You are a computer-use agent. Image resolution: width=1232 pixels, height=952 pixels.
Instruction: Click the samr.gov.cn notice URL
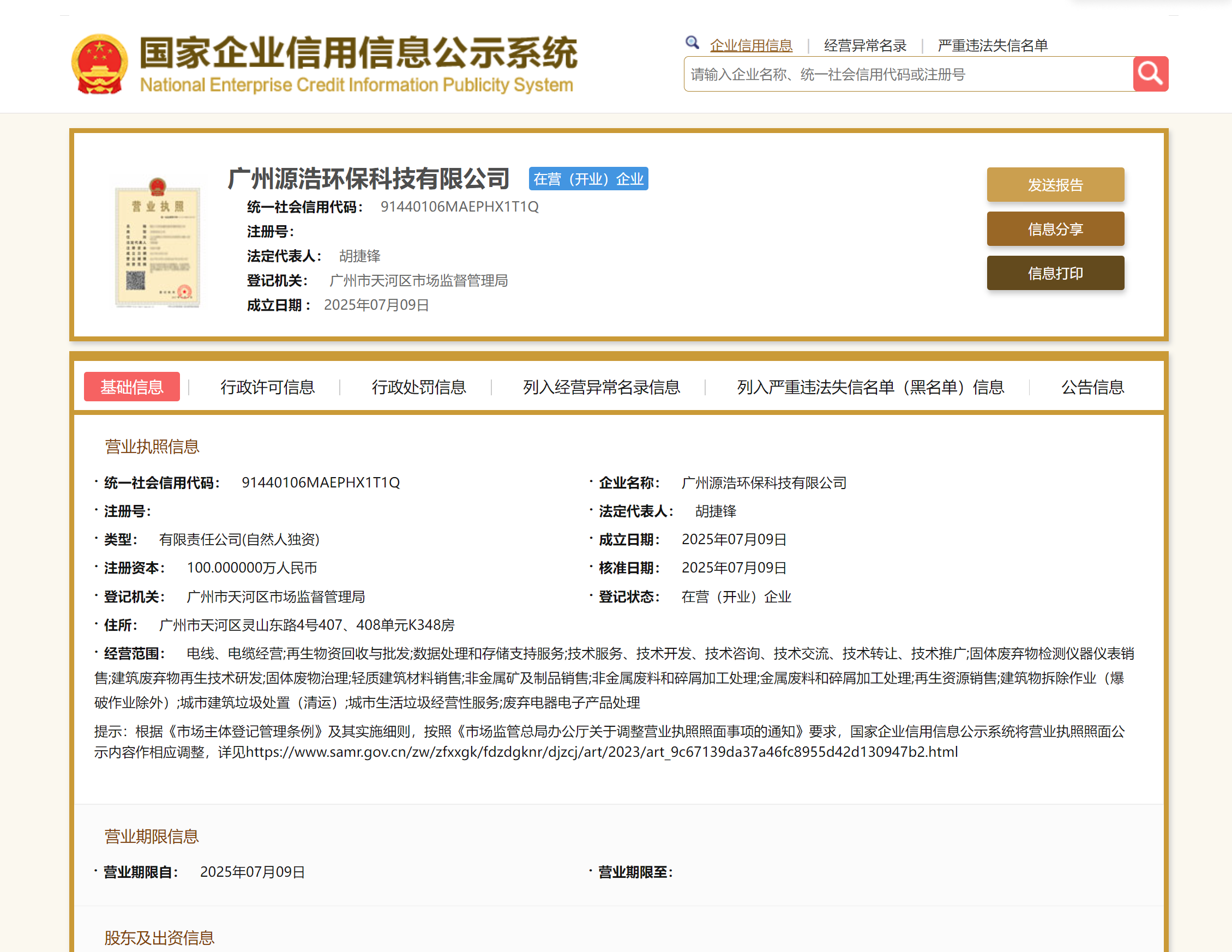(x=602, y=752)
